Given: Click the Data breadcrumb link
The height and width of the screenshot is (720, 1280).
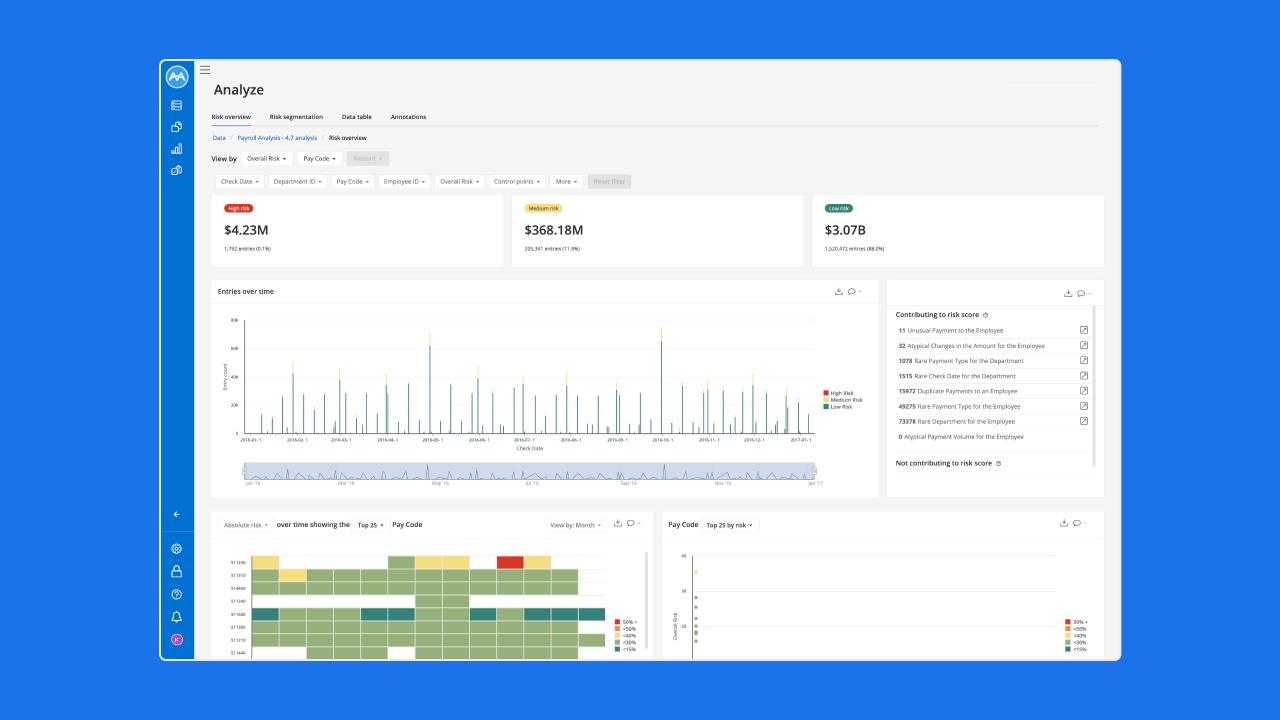Looking at the screenshot, I should (x=219, y=138).
